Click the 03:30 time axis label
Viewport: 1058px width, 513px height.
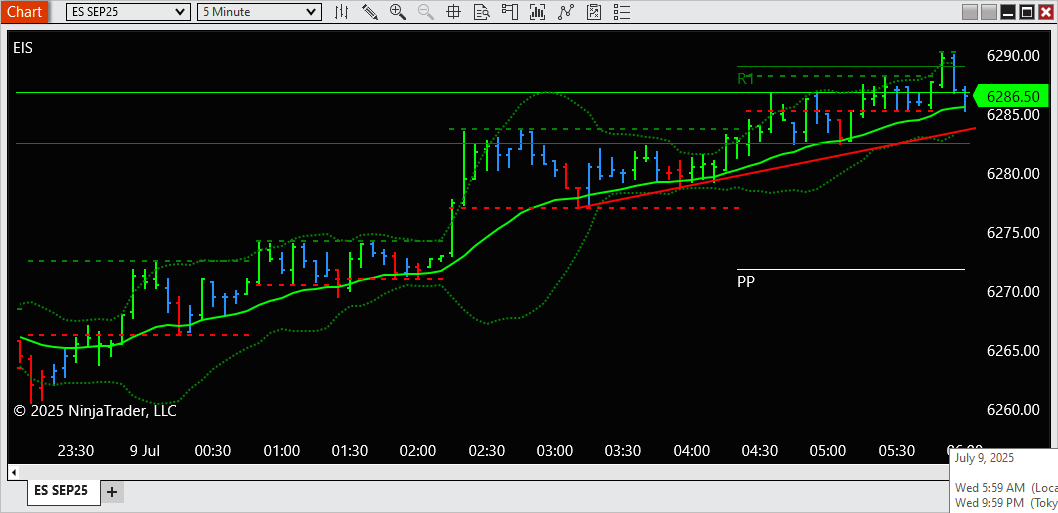[x=623, y=450]
